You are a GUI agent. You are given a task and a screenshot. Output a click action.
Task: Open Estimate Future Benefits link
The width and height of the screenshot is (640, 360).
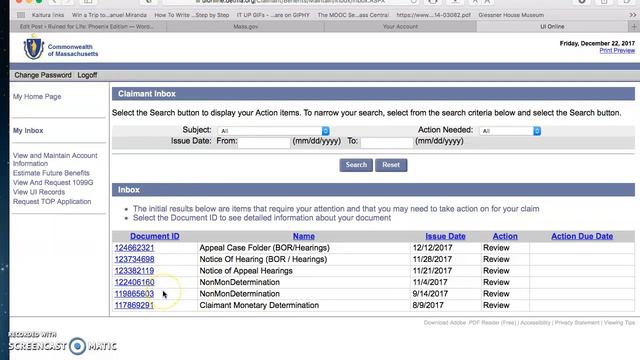tap(51, 173)
